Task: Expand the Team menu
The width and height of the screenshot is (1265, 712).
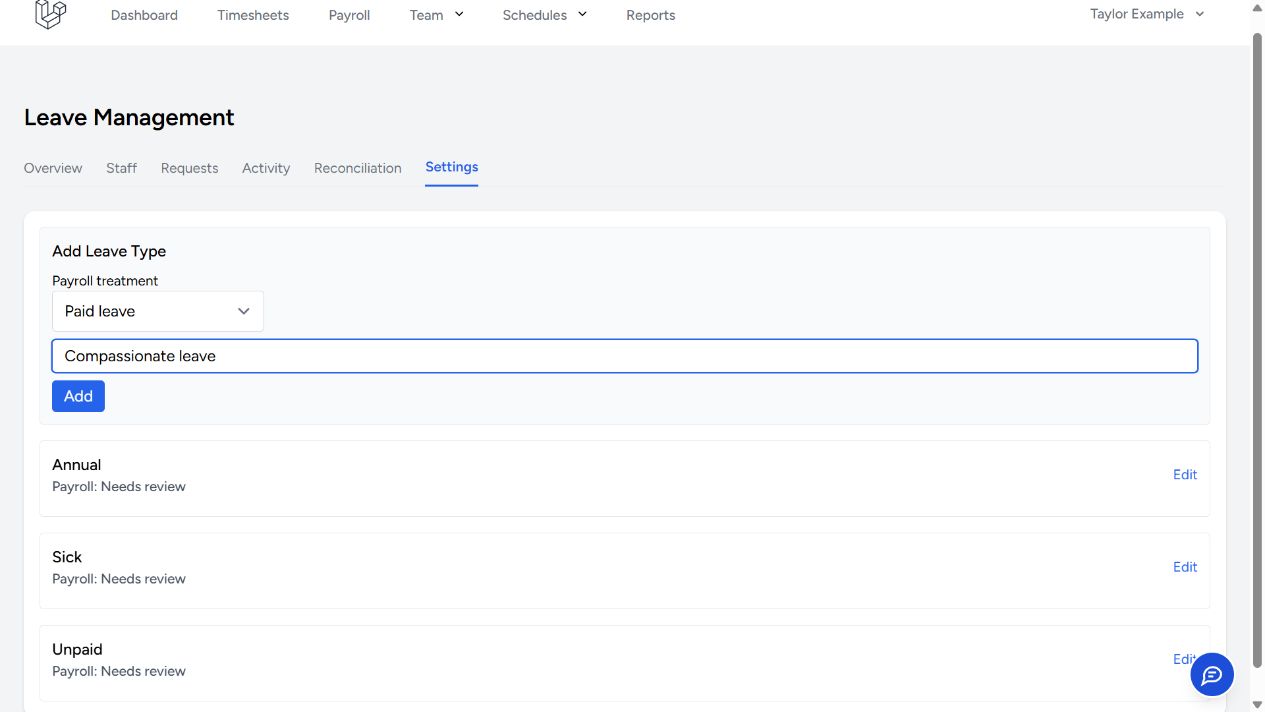Action: pos(437,15)
